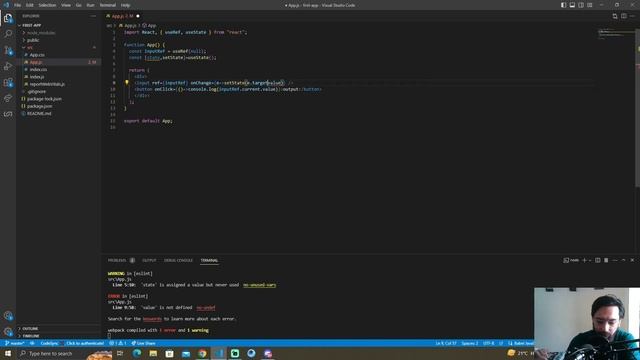Open the Explorer view in activity bar
Image resolution: width=640 pixels, height=360 pixels.
pyautogui.click(x=8, y=18)
